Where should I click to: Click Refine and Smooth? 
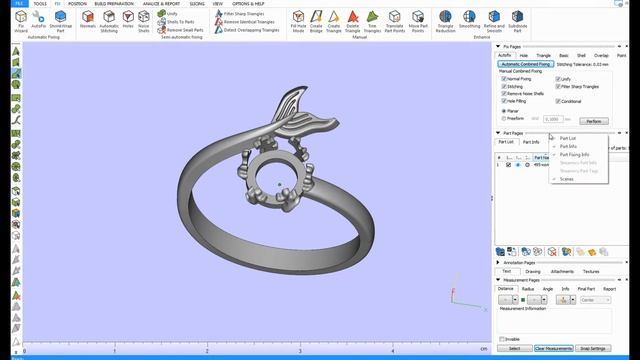[494, 22]
